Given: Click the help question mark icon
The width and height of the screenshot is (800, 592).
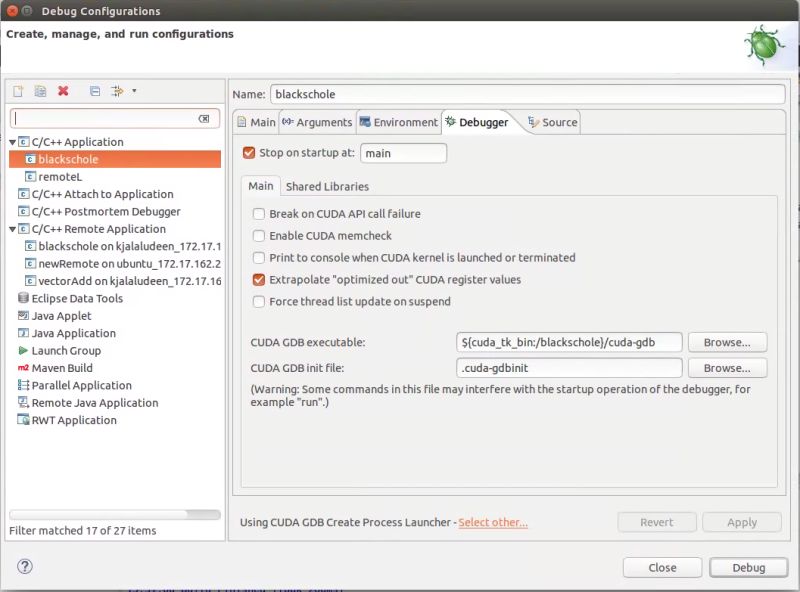Looking at the screenshot, I should pyautogui.click(x=25, y=567).
